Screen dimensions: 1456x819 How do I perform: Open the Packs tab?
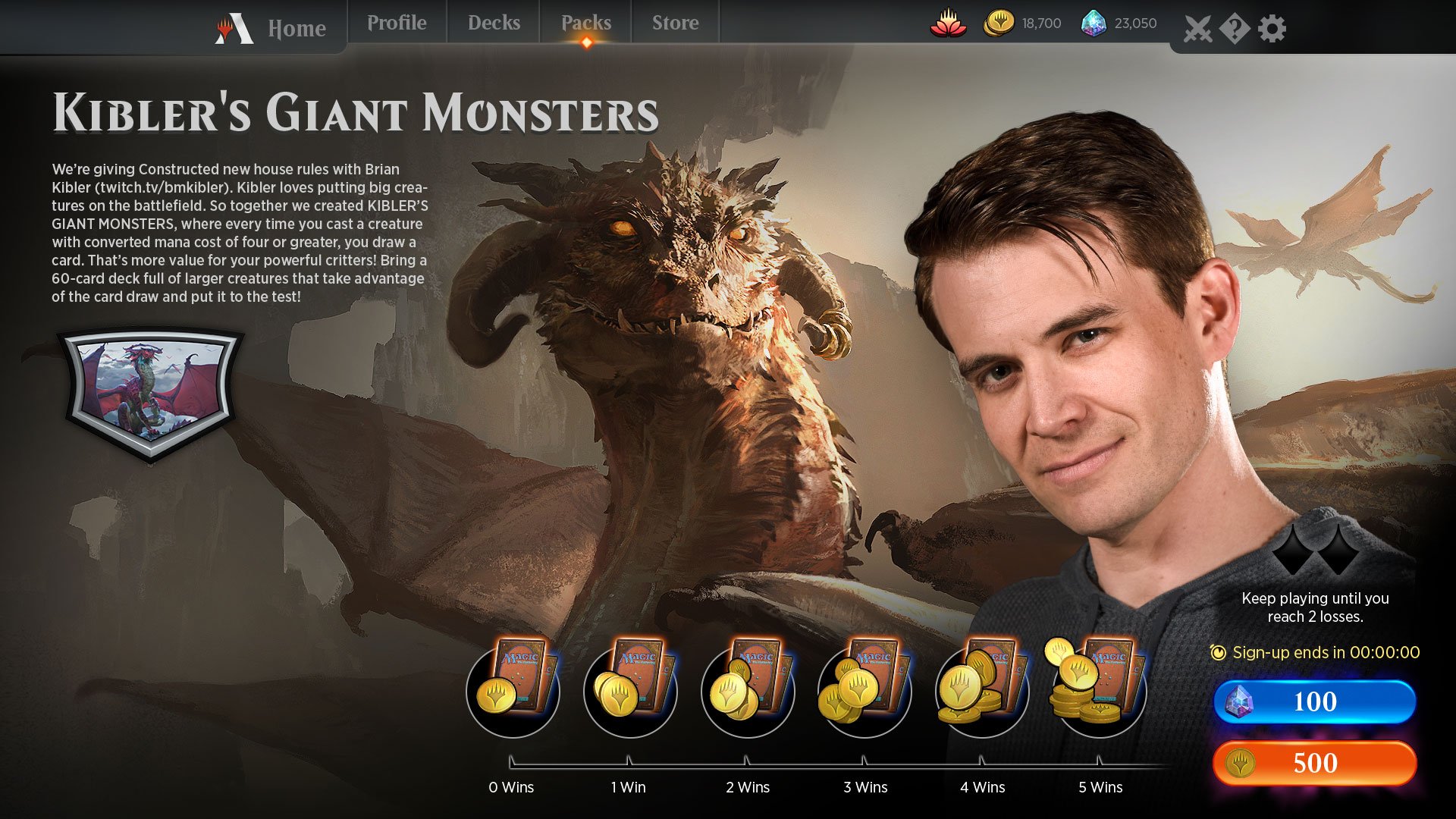pos(585,23)
